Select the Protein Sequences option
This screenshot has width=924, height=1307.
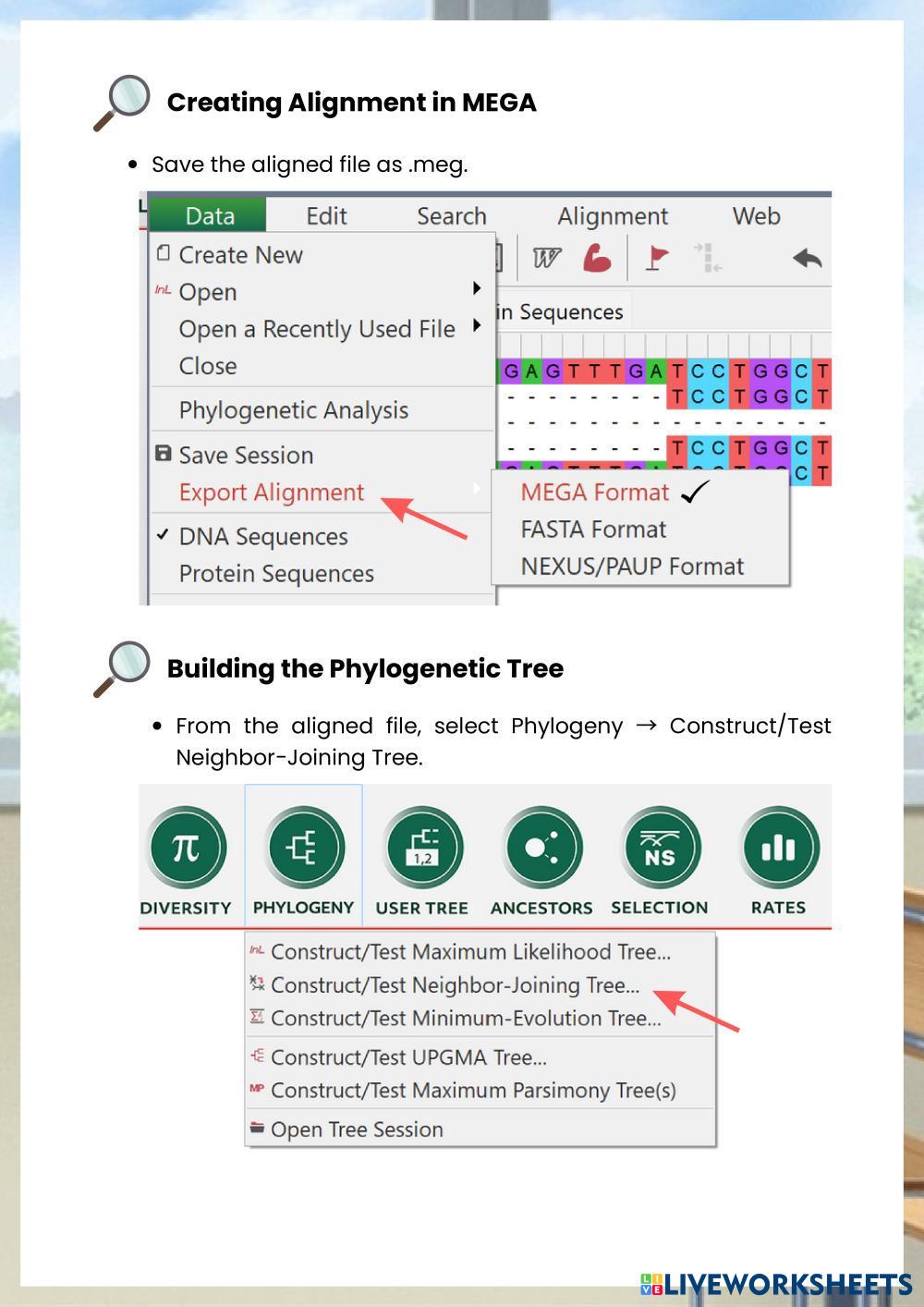276,574
